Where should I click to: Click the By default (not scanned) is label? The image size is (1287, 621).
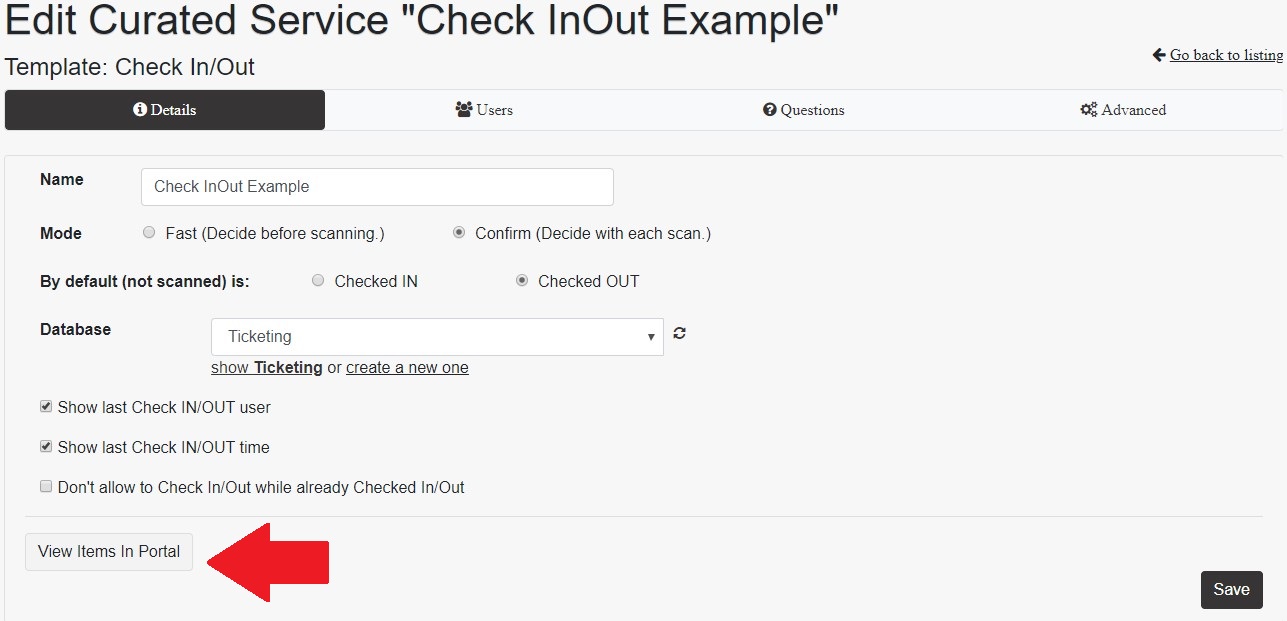145,281
